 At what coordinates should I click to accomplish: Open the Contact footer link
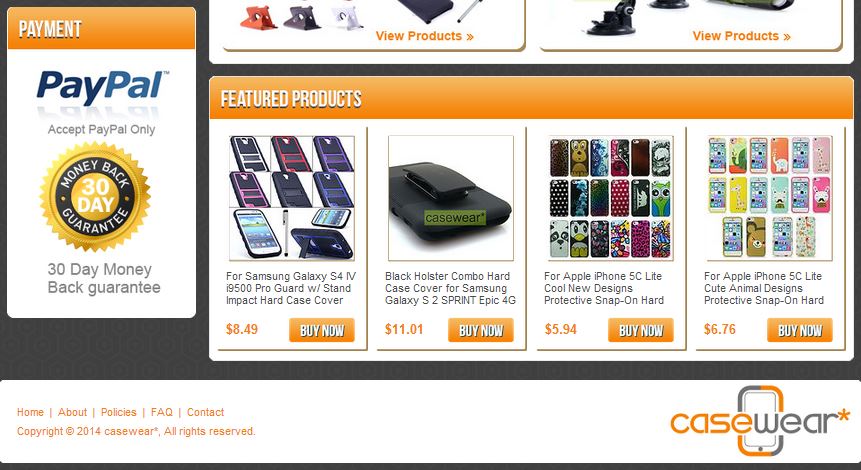point(205,412)
